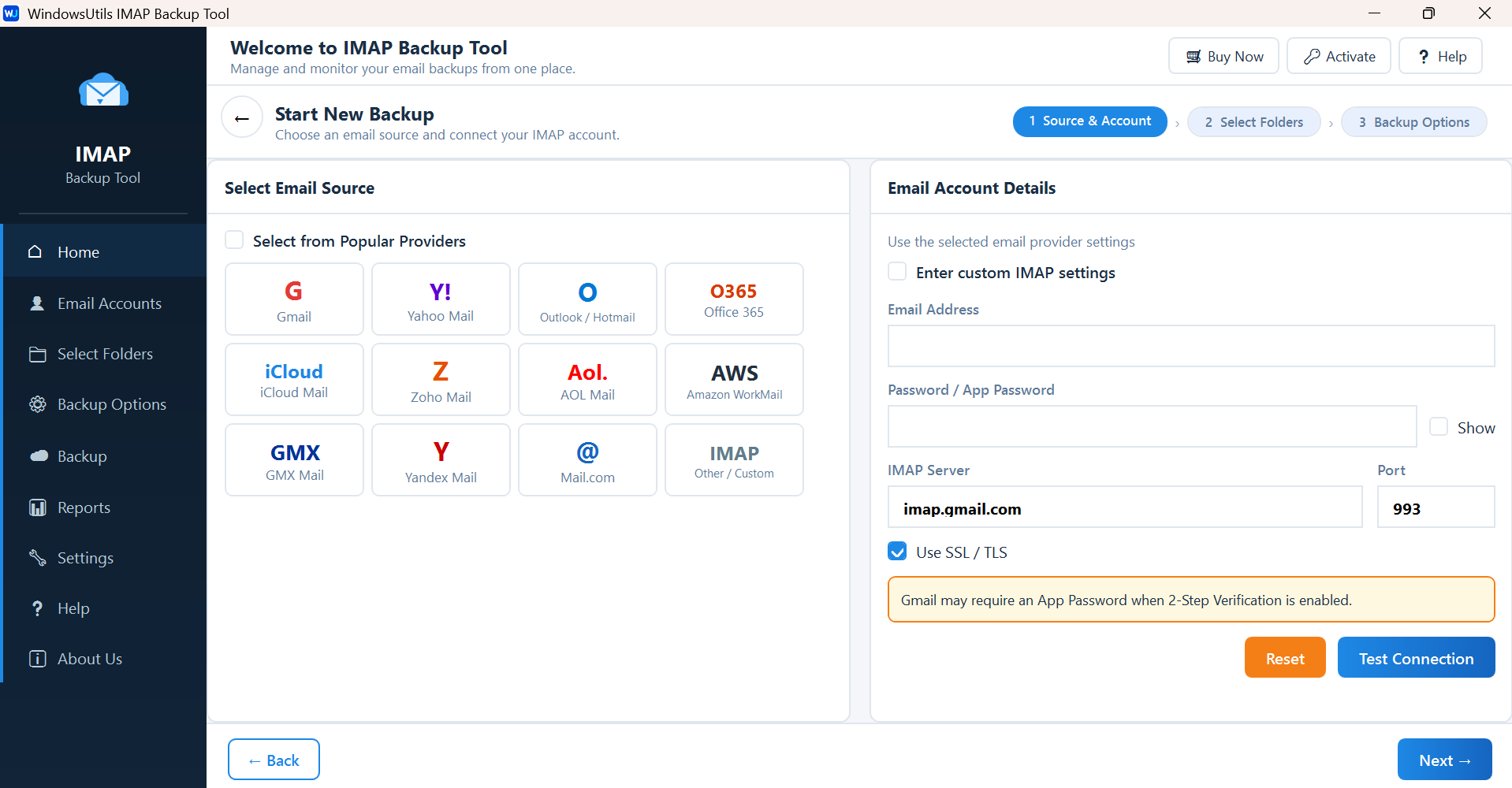Focus the Password / App Password field
This screenshot has height=788, width=1512.
[x=1152, y=426]
